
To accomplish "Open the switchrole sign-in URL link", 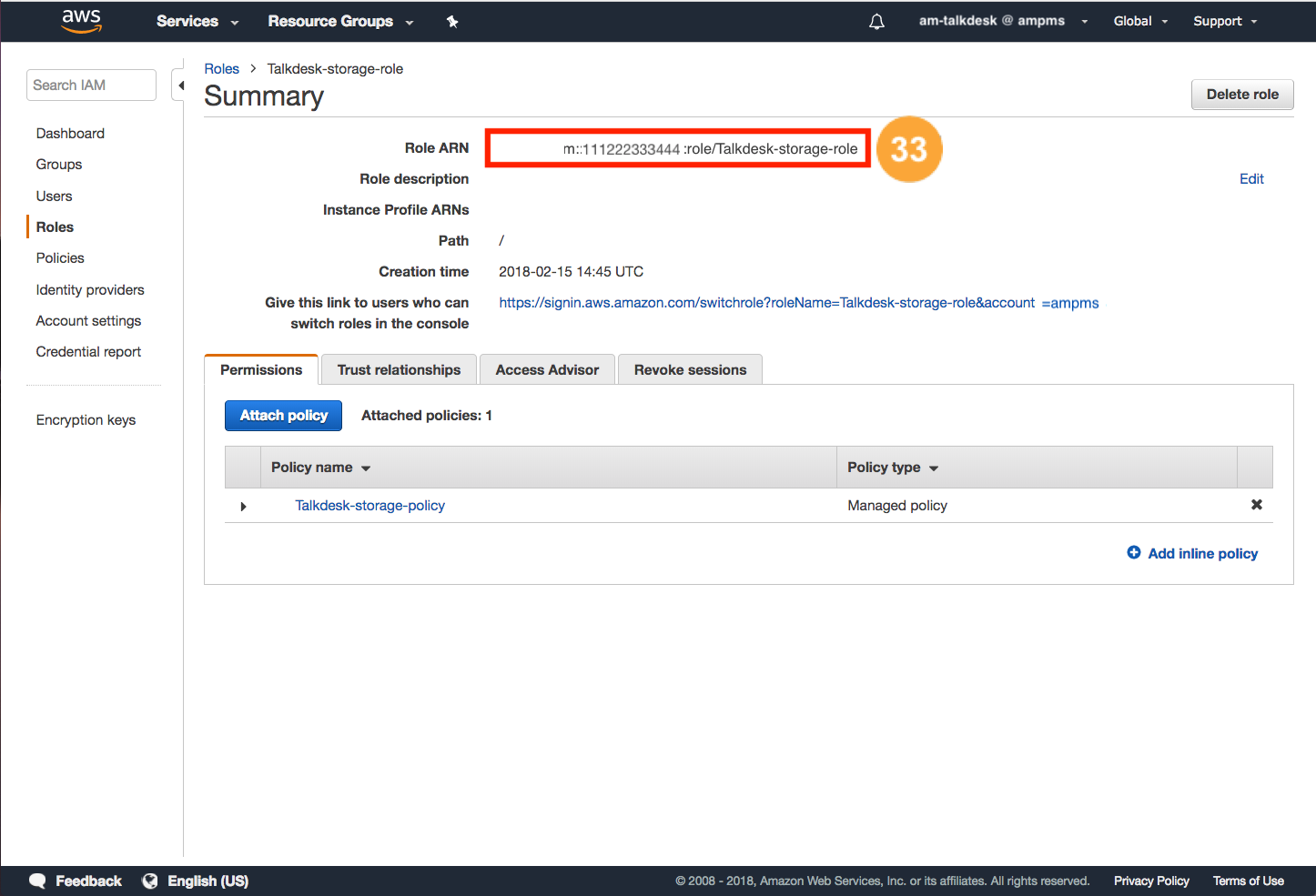I will [x=798, y=303].
